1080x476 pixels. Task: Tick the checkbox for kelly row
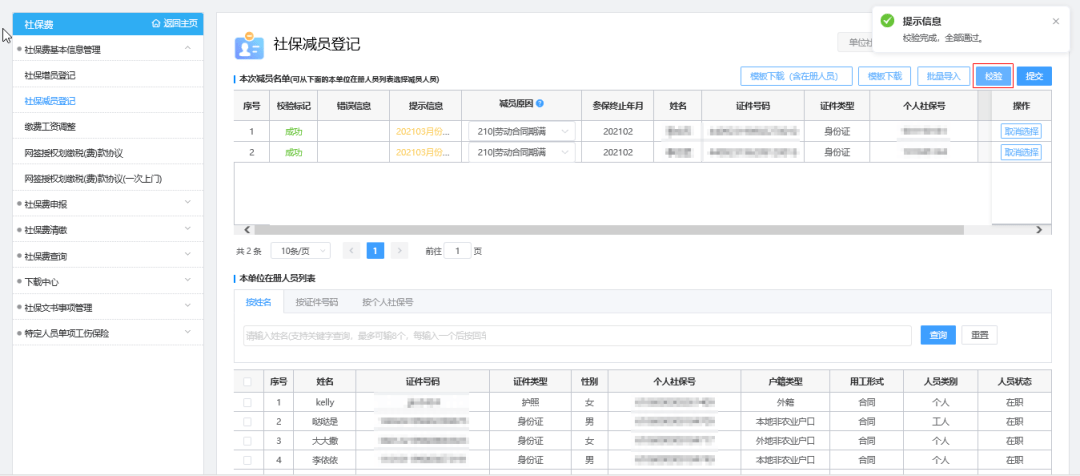click(247, 402)
